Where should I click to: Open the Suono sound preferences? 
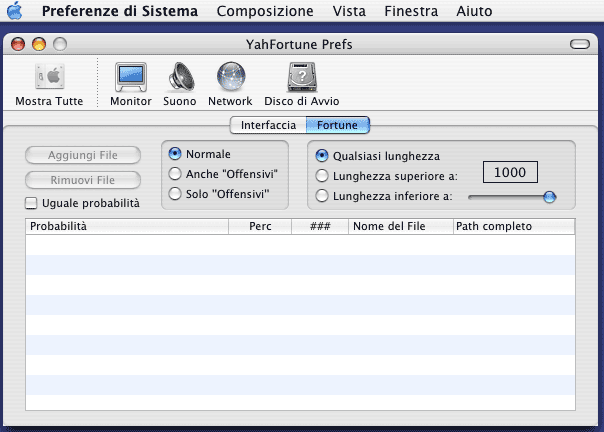pyautogui.click(x=179, y=79)
